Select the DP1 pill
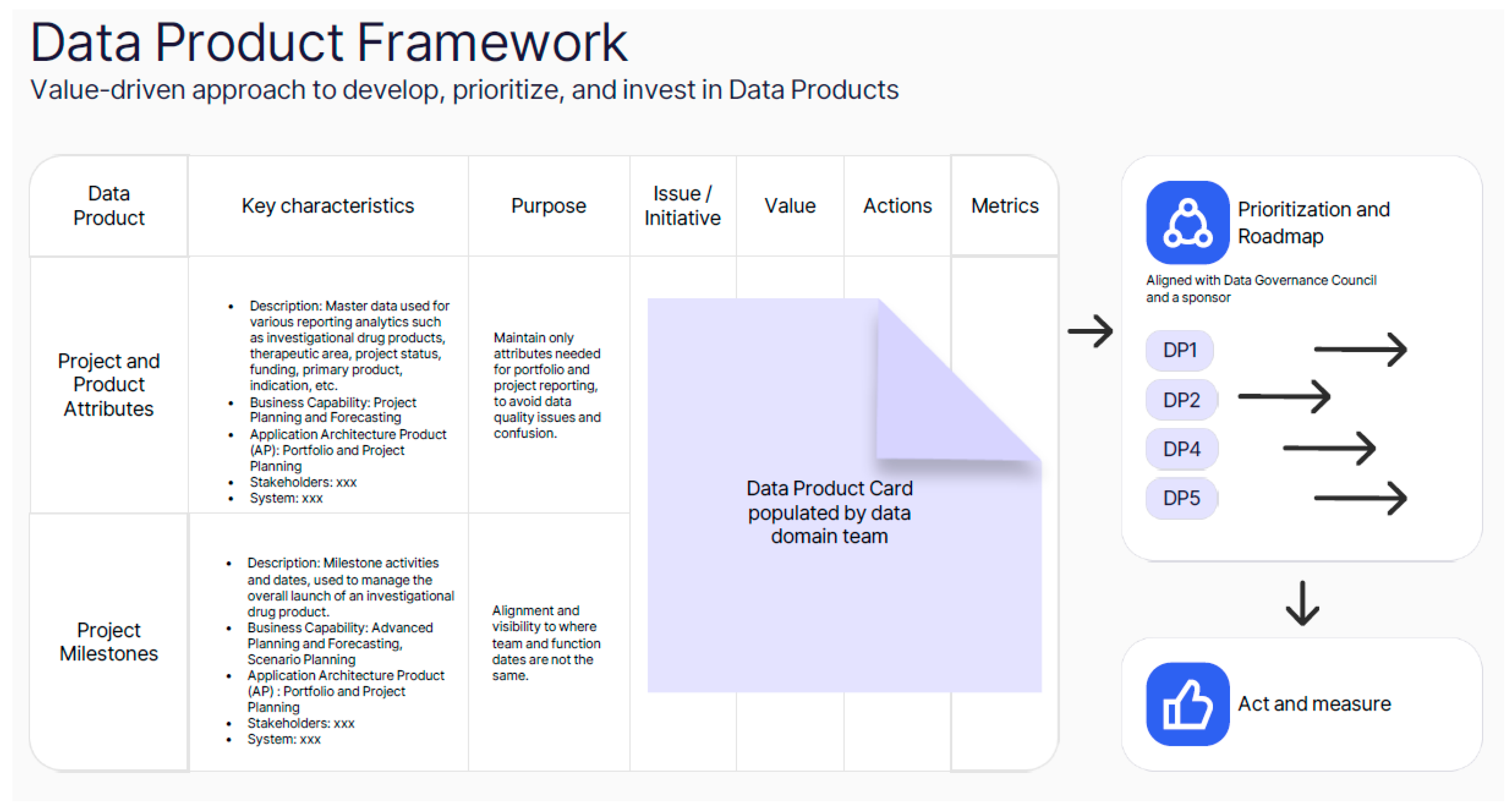Image resolution: width=1512 pixels, height=812 pixels. coord(1179,351)
